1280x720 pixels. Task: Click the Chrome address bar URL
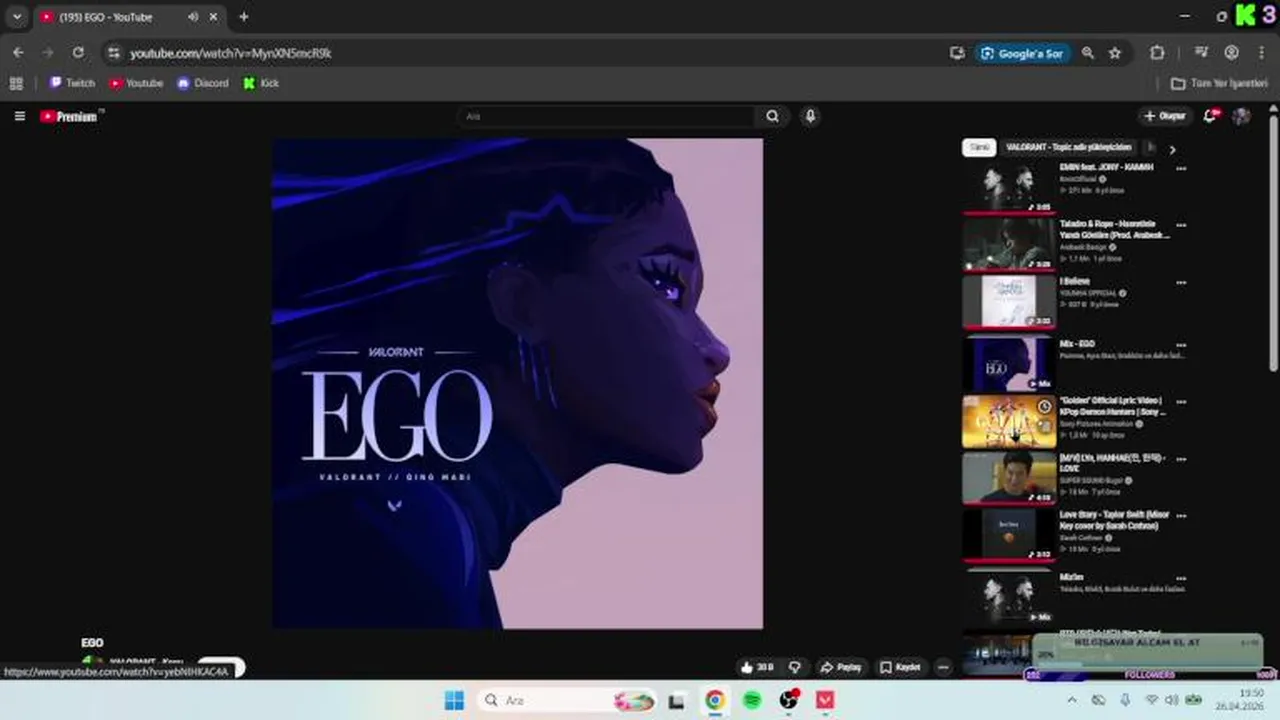tap(230, 53)
